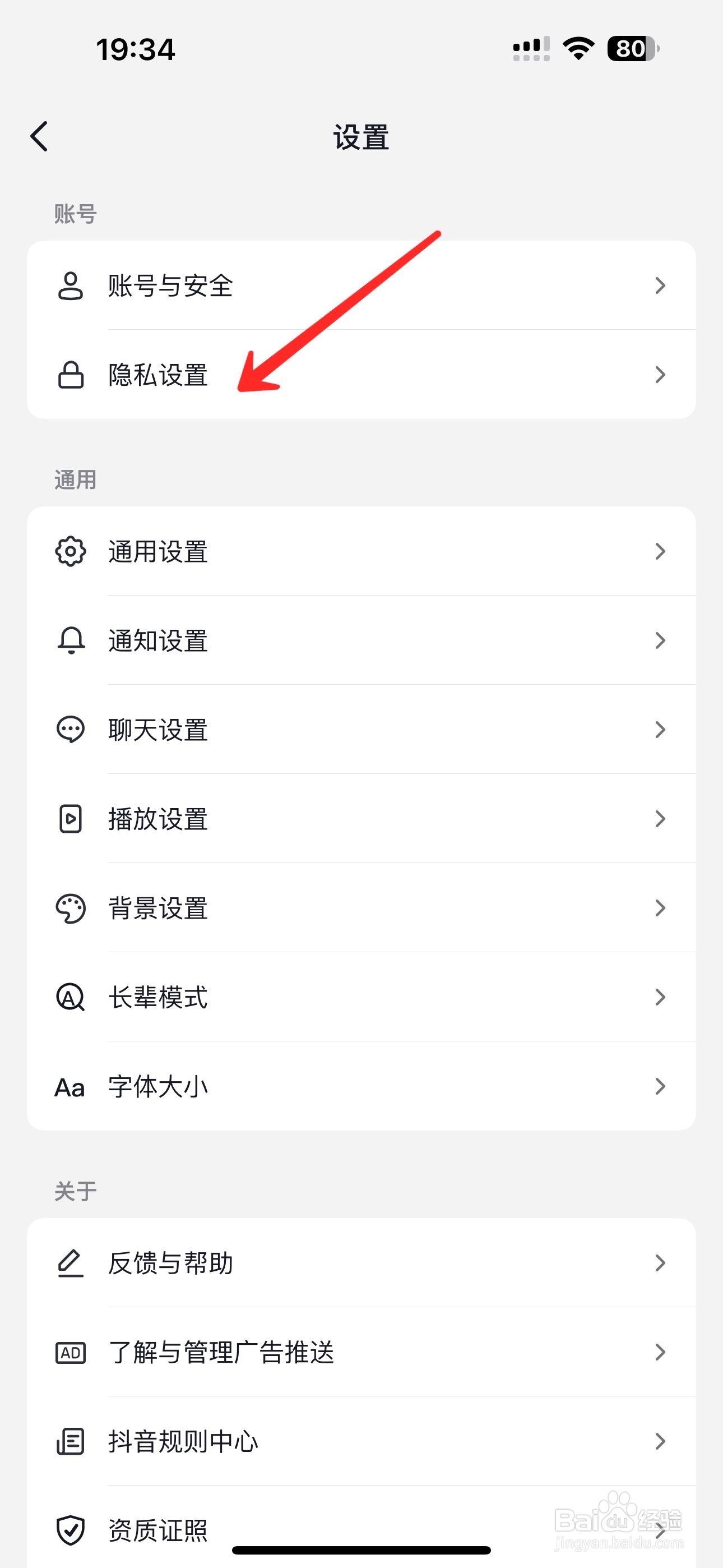723x1568 pixels.
Task: Expand chevron on 账号与安全 row
Action: (x=660, y=285)
